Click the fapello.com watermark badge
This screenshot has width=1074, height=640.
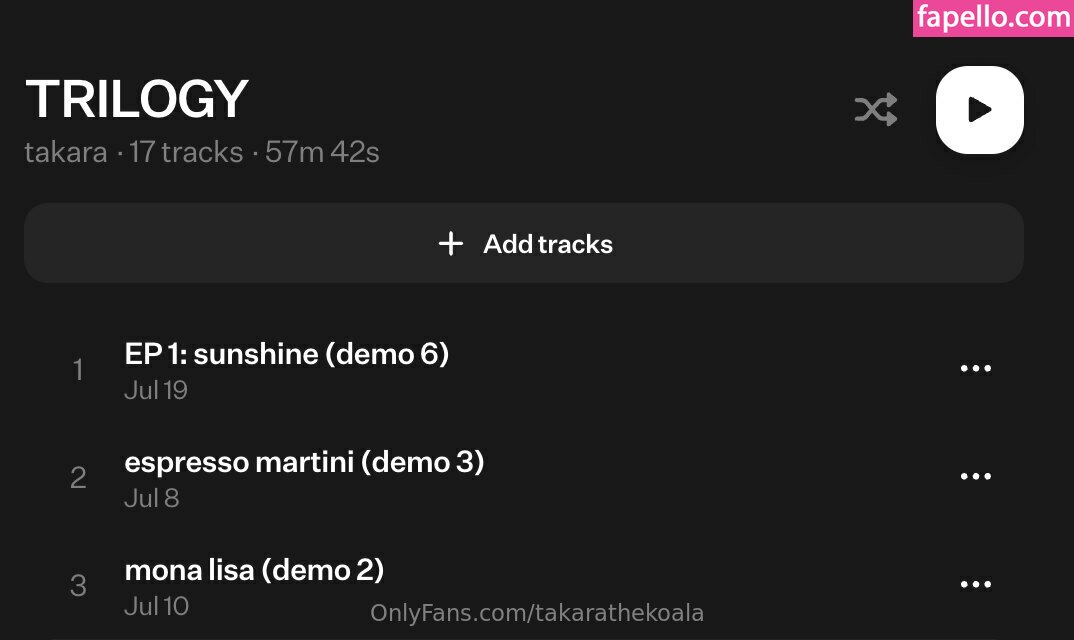click(x=993, y=19)
